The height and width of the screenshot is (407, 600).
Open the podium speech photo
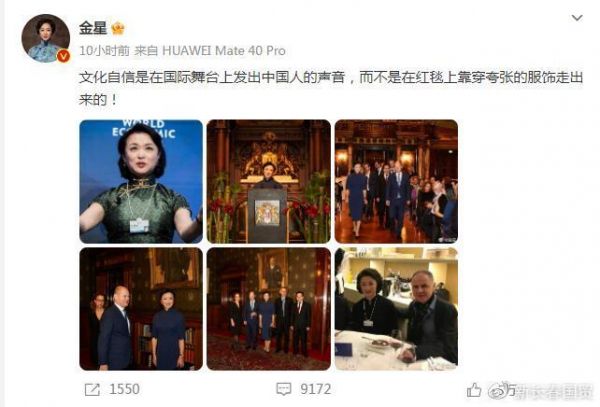[269, 181]
